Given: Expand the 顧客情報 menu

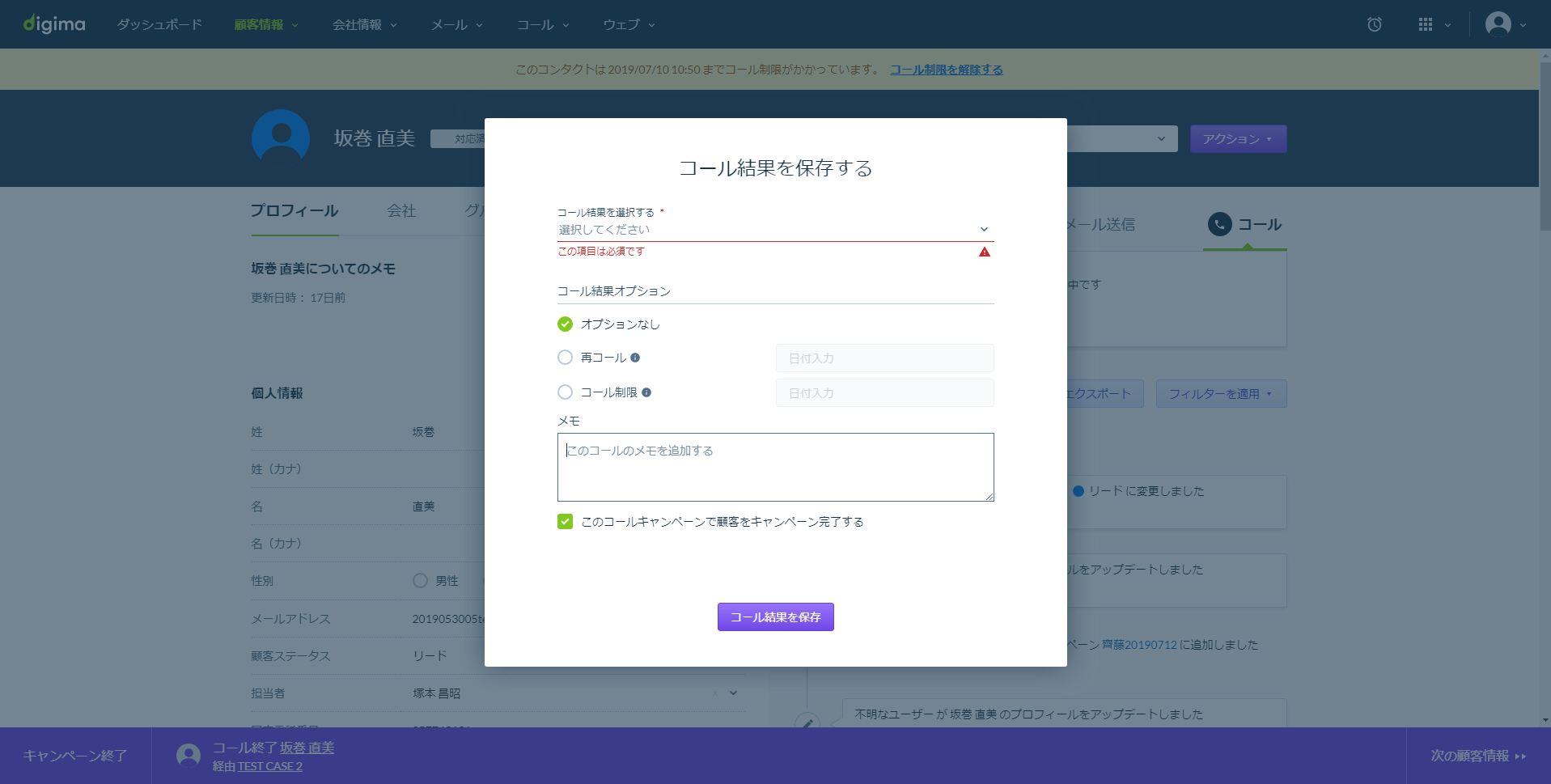Looking at the screenshot, I should 266,24.
